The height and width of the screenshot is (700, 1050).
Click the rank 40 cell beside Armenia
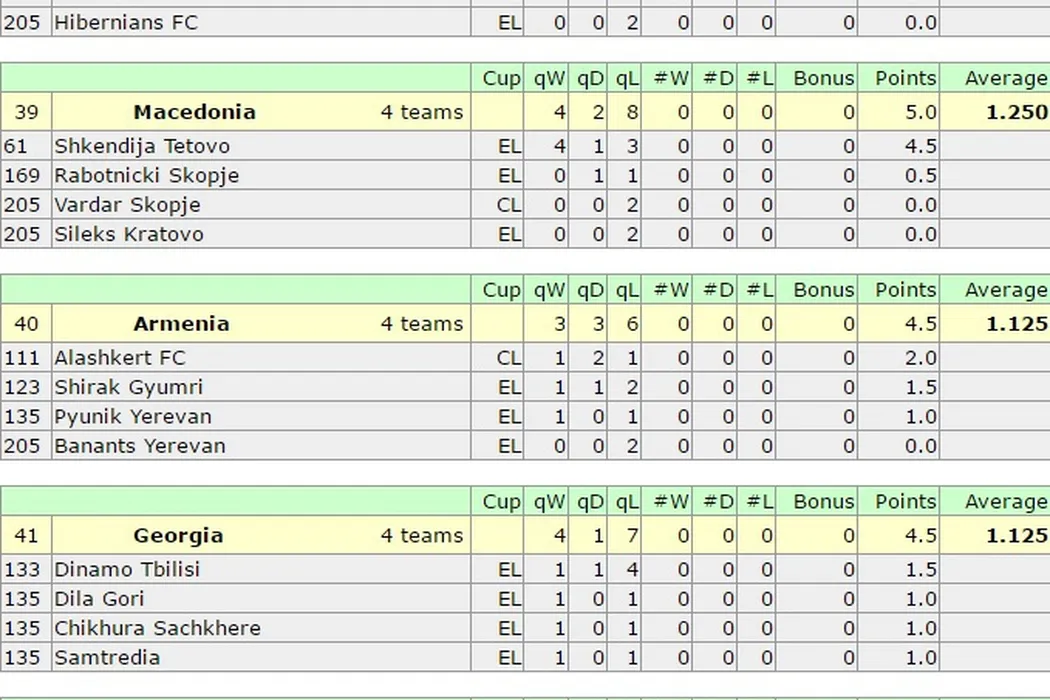pyautogui.click(x=26, y=324)
